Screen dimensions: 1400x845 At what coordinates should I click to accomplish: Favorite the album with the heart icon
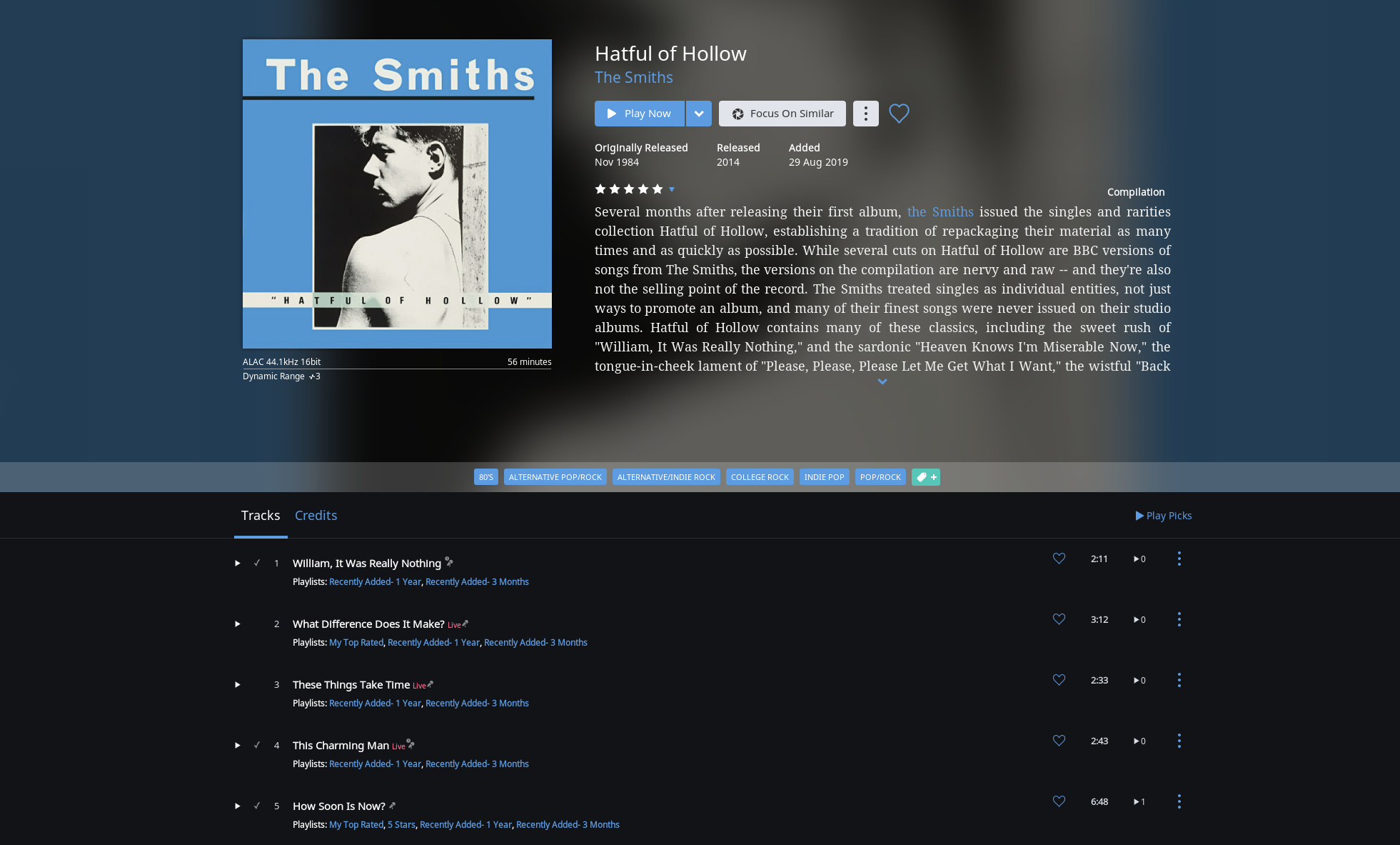[x=899, y=114]
